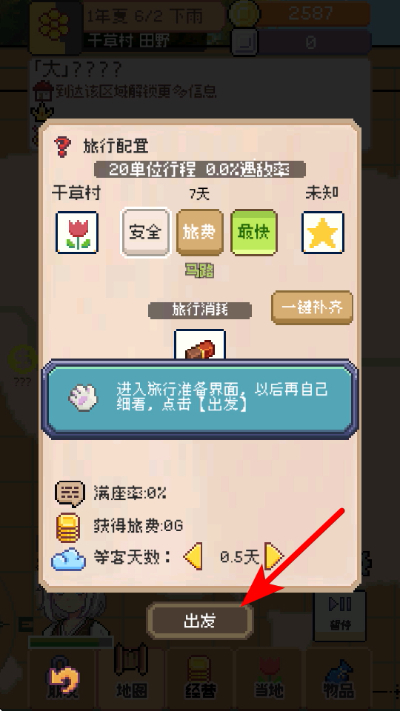This screenshot has height=711, width=400.
Task: Select the 干草村 tulip origin icon
Action: tap(77, 232)
